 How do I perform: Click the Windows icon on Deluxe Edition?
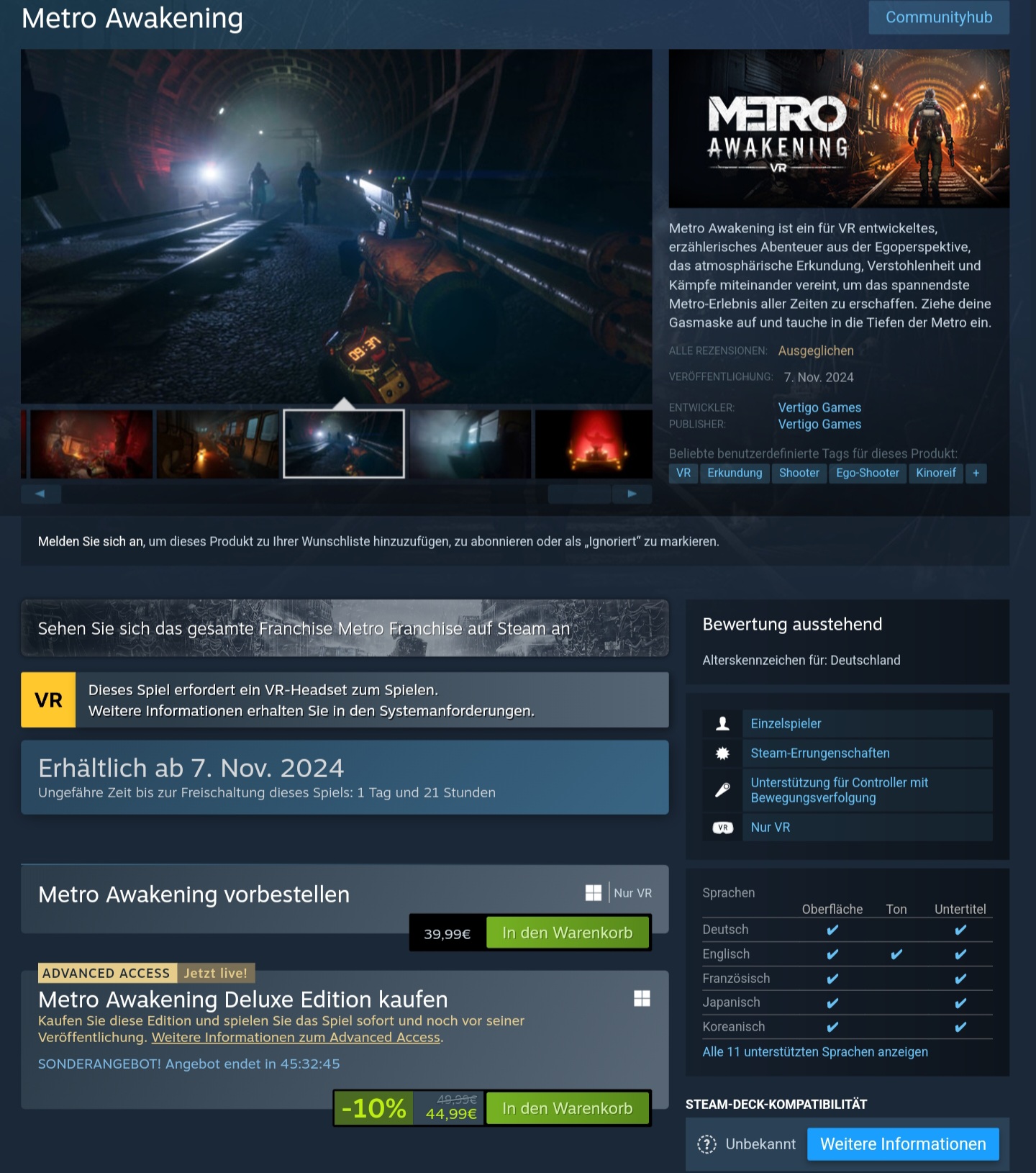[x=642, y=998]
